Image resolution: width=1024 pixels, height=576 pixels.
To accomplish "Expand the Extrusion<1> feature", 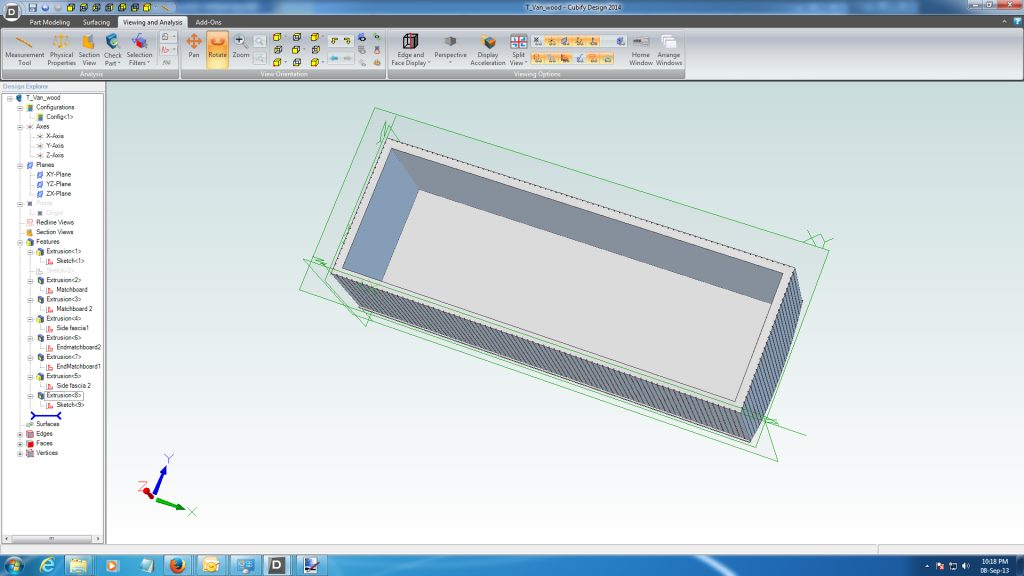I will click(29, 251).
